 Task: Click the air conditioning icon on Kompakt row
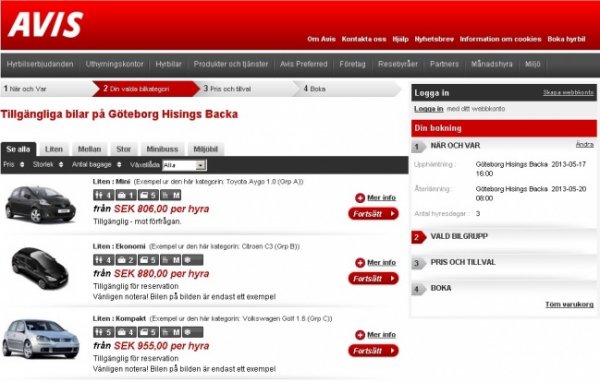tap(192, 332)
